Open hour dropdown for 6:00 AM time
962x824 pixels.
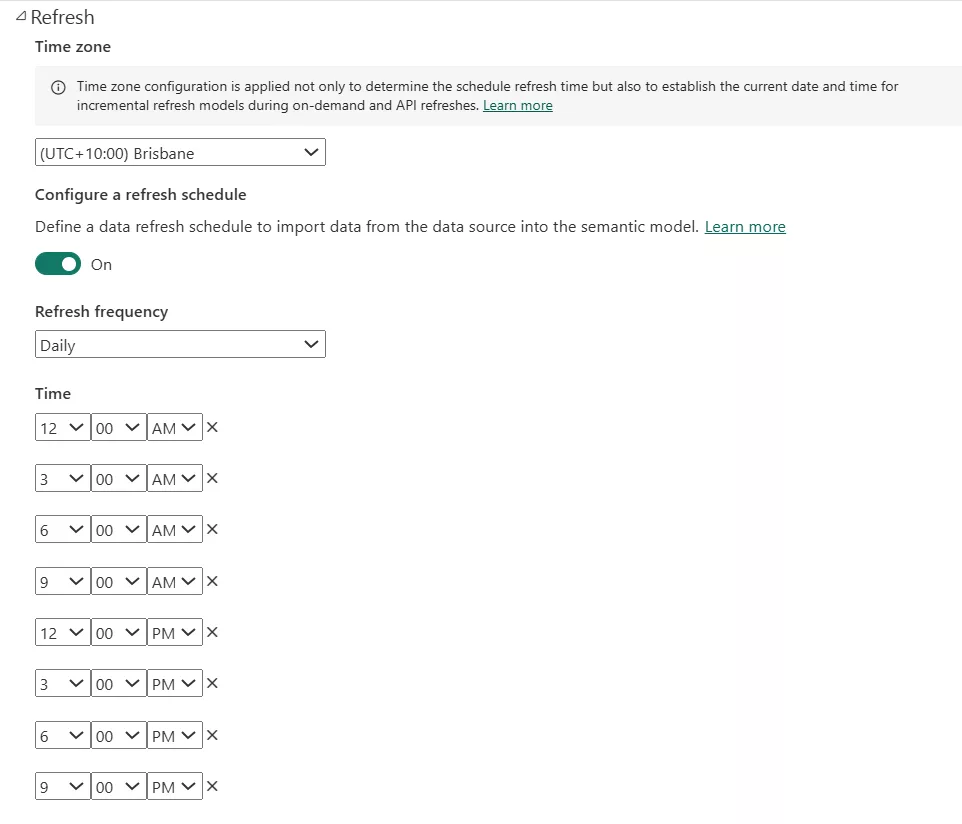63,529
